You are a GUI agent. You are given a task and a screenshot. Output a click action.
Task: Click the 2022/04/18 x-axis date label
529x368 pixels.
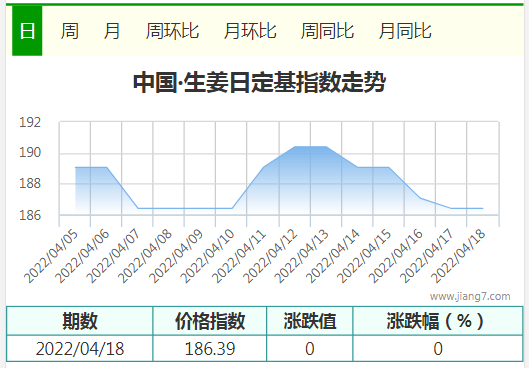(x=458, y=256)
